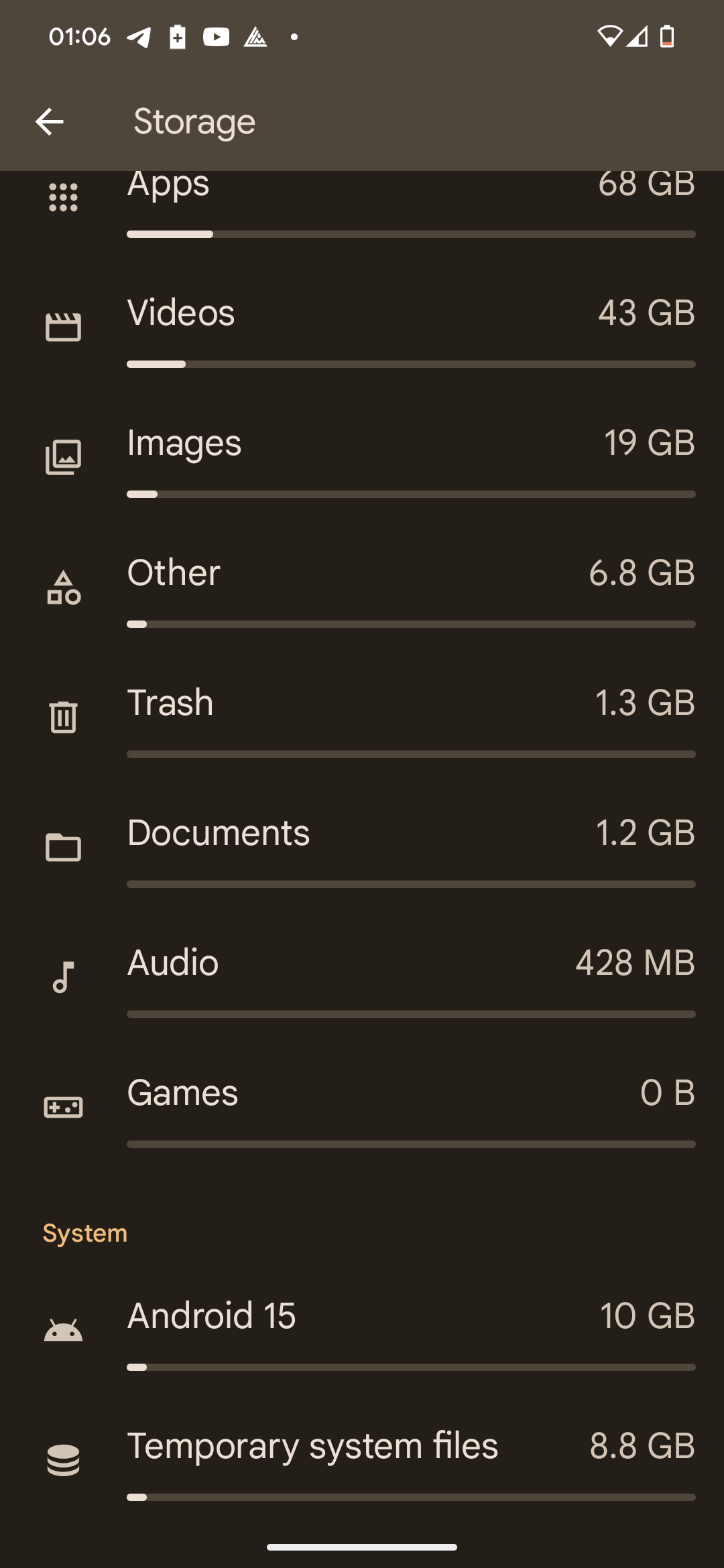Tap the Videos clapperboard icon
Screen dimensions: 724x1568
(x=64, y=328)
